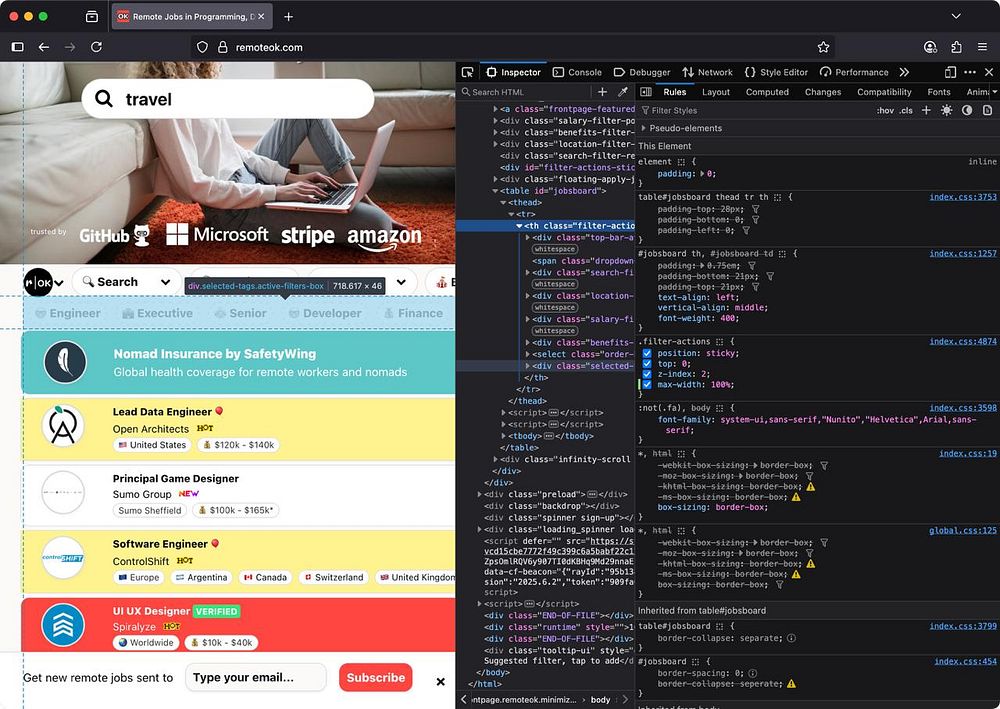
Task: Click the Type your email field
Action: click(x=256, y=677)
